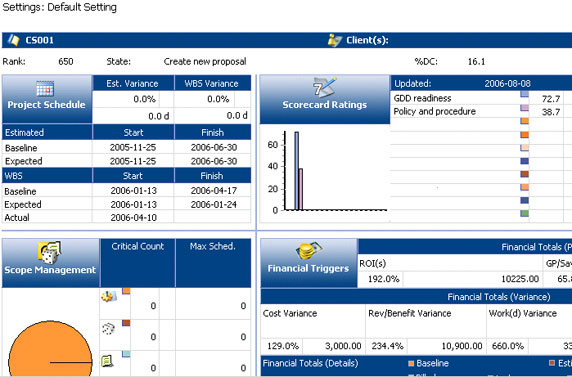Select the Policy and procedure color swatch

pyautogui.click(x=524, y=108)
